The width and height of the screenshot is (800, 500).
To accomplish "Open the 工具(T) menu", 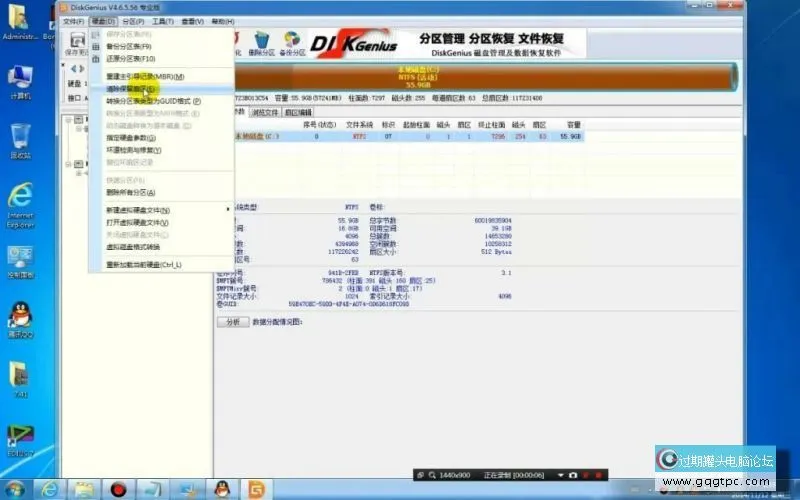I will coord(149,21).
